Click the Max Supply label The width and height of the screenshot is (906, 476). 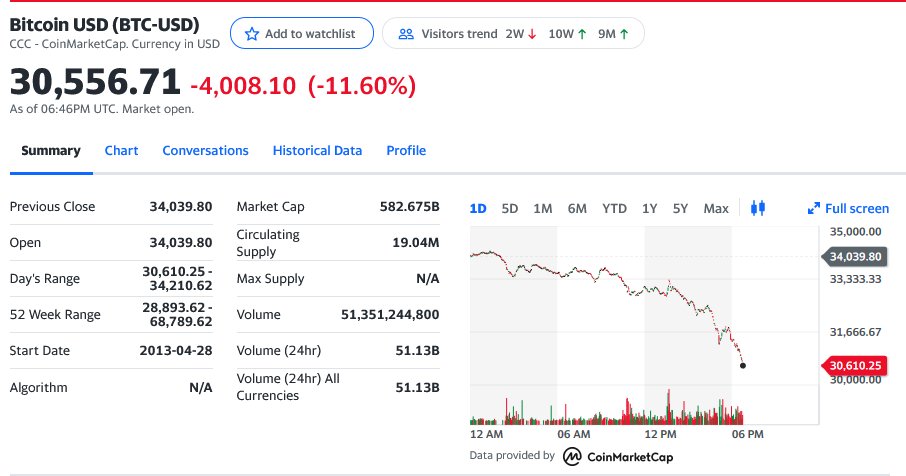coord(270,278)
